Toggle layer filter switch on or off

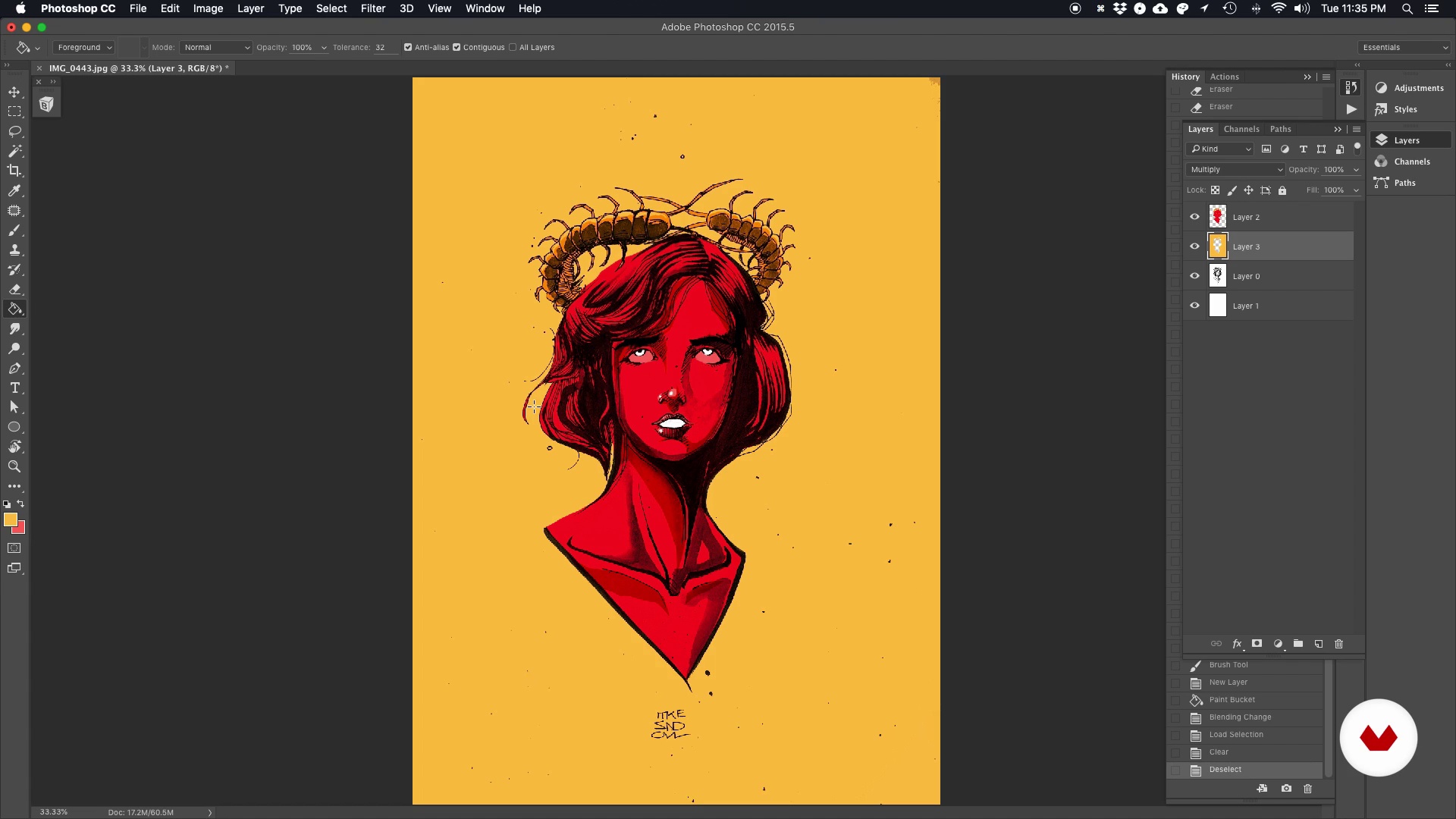pos(1357,148)
